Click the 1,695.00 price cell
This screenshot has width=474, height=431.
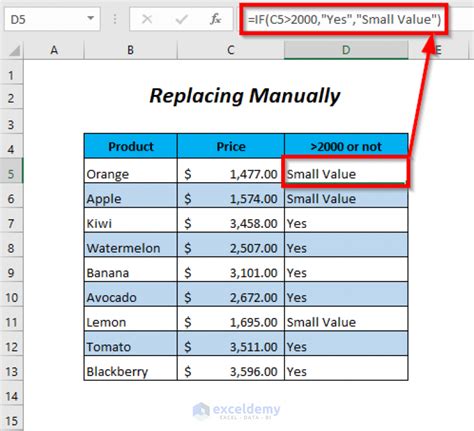pyautogui.click(x=231, y=319)
